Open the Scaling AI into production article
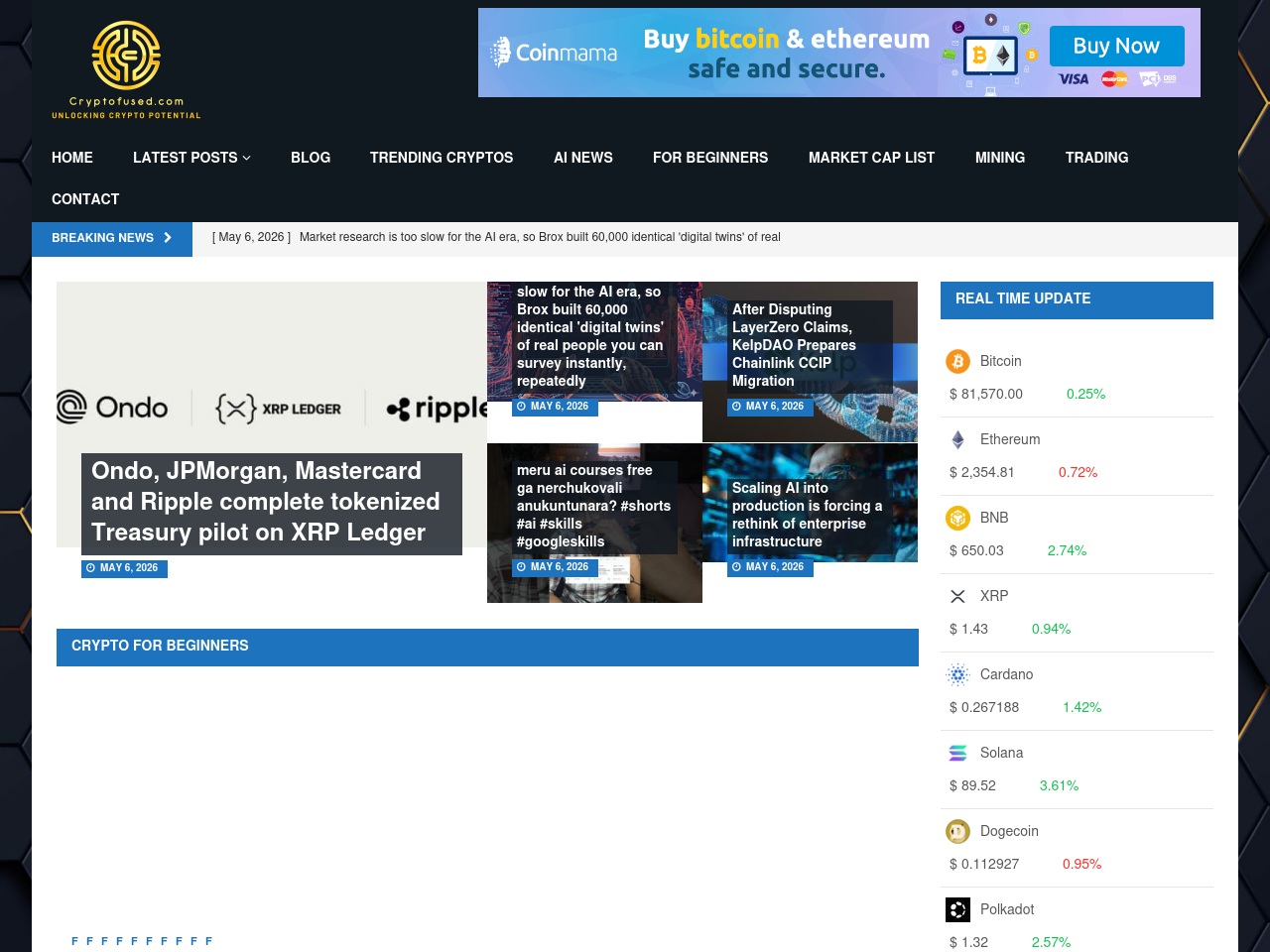1270x952 pixels. pyautogui.click(x=807, y=515)
